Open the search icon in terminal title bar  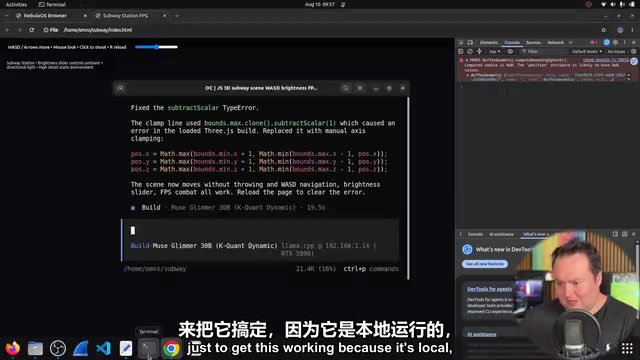pyautogui.click(x=346, y=88)
